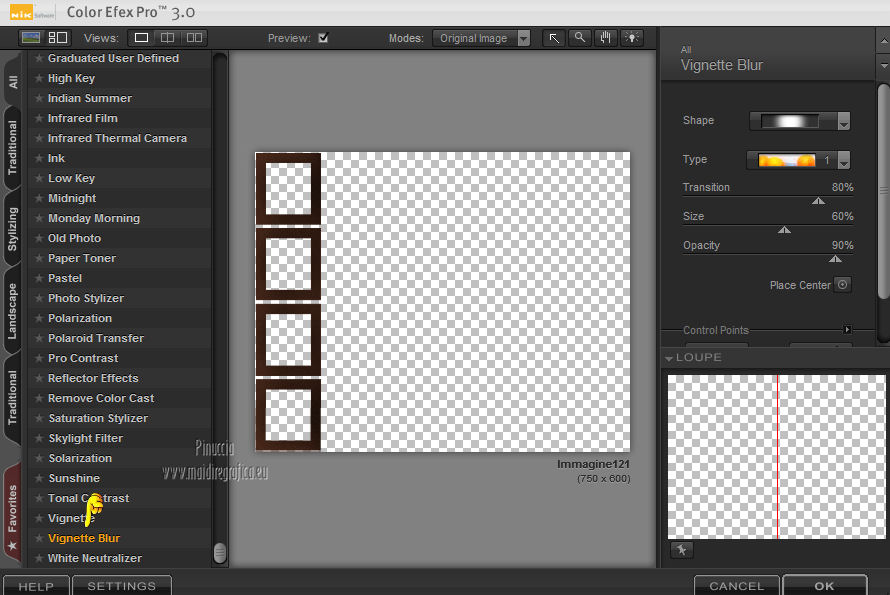Open the Landscape filter tab
The image size is (890, 595).
[13, 310]
